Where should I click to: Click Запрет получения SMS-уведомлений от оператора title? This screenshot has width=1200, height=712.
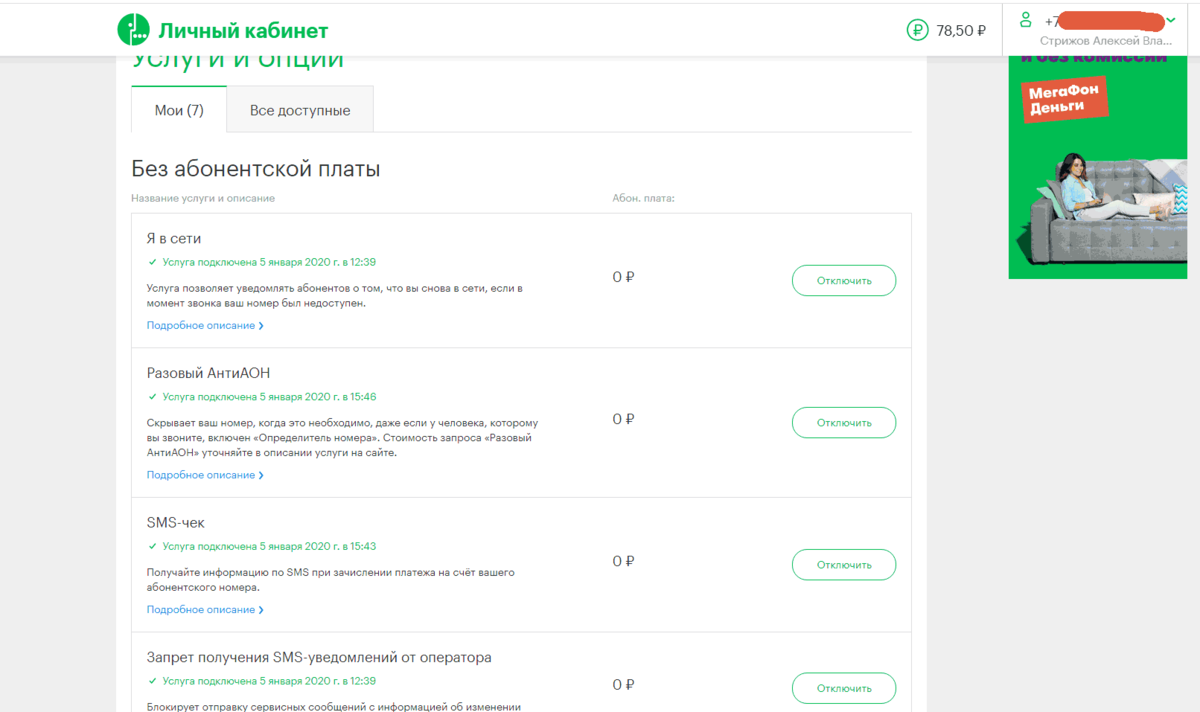point(319,658)
